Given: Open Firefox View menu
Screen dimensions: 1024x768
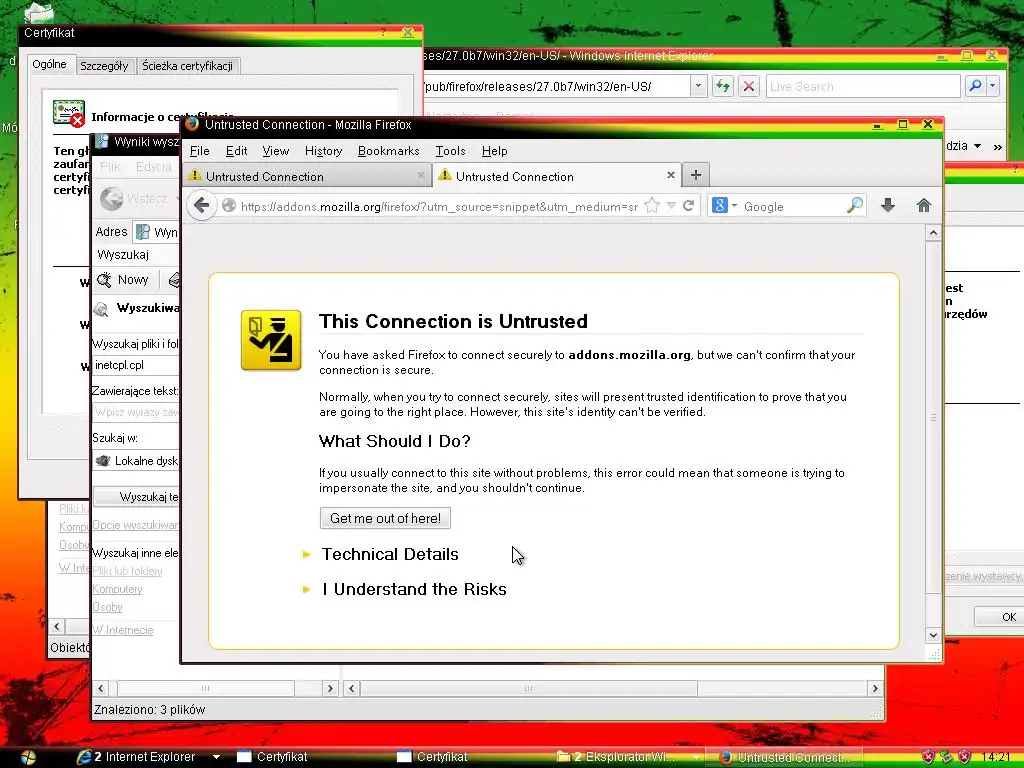Looking at the screenshot, I should (276, 151).
